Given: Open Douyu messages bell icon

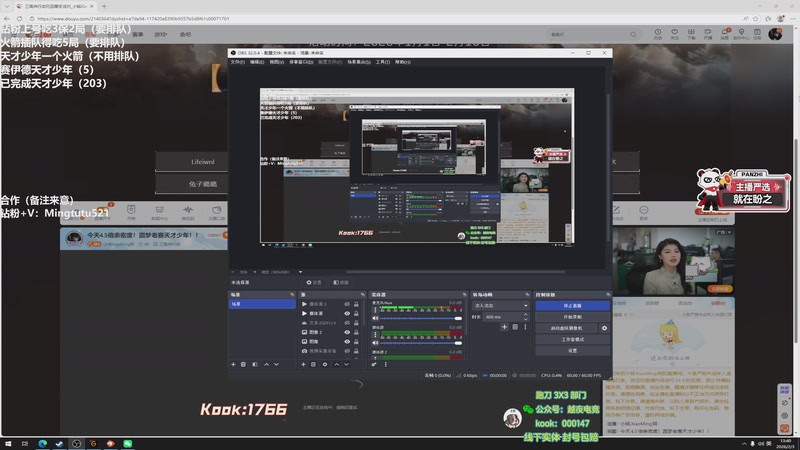Looking at the screenshot, I should (724, 34).
